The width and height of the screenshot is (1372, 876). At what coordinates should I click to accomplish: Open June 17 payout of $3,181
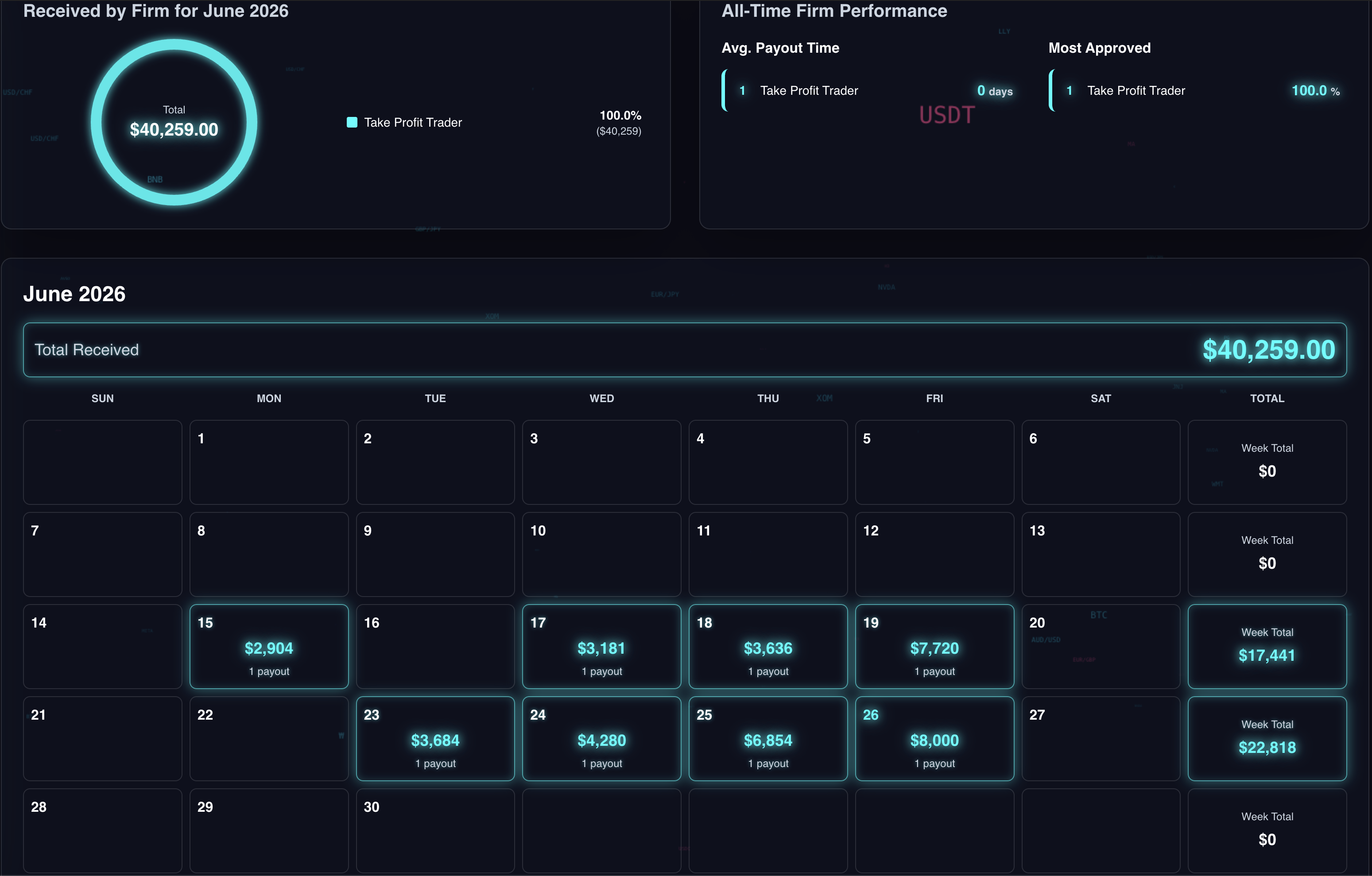tap(602, 646)
